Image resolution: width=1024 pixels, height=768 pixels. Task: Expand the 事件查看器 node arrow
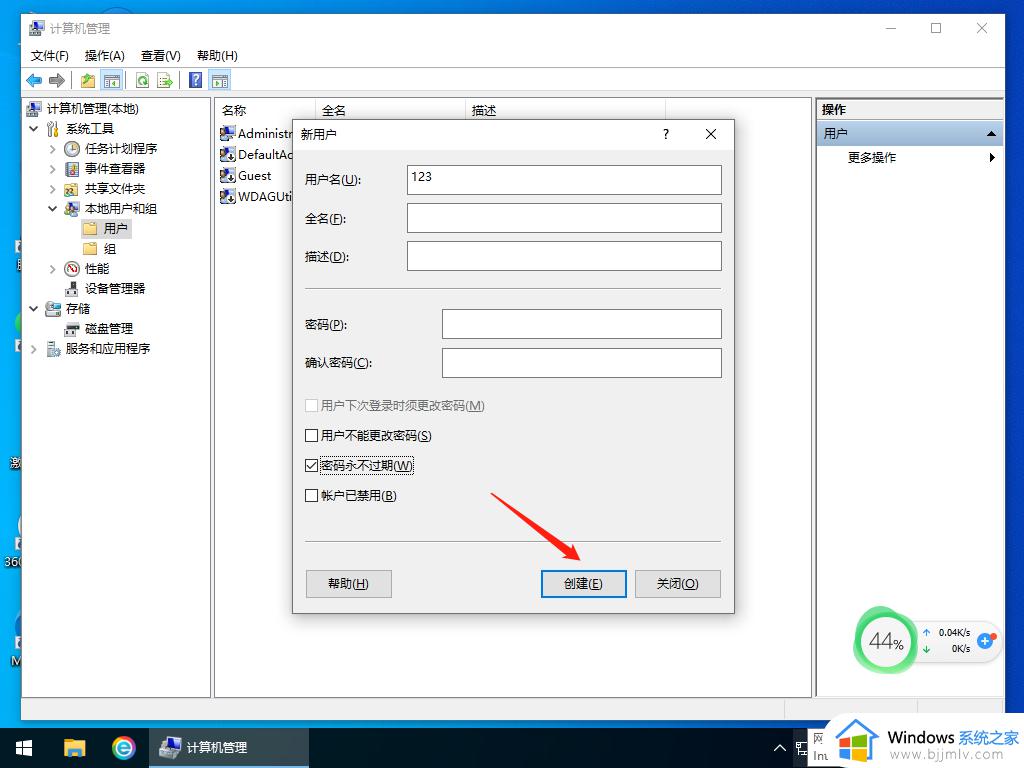pyautogui.click(x=53, y=169)
